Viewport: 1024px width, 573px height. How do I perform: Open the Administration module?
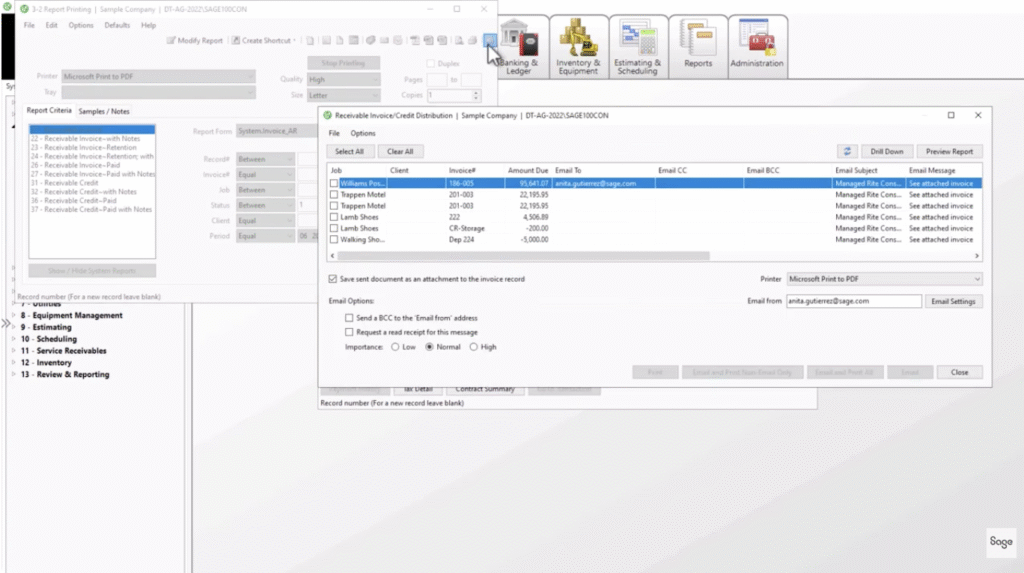click(x=757, y=47)
